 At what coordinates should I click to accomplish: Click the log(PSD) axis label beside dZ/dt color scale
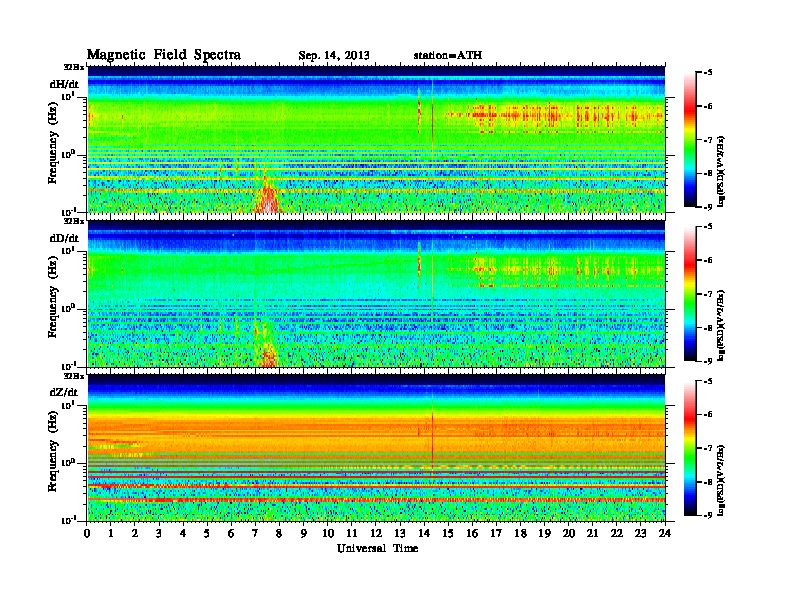click(x=722, y=480)
